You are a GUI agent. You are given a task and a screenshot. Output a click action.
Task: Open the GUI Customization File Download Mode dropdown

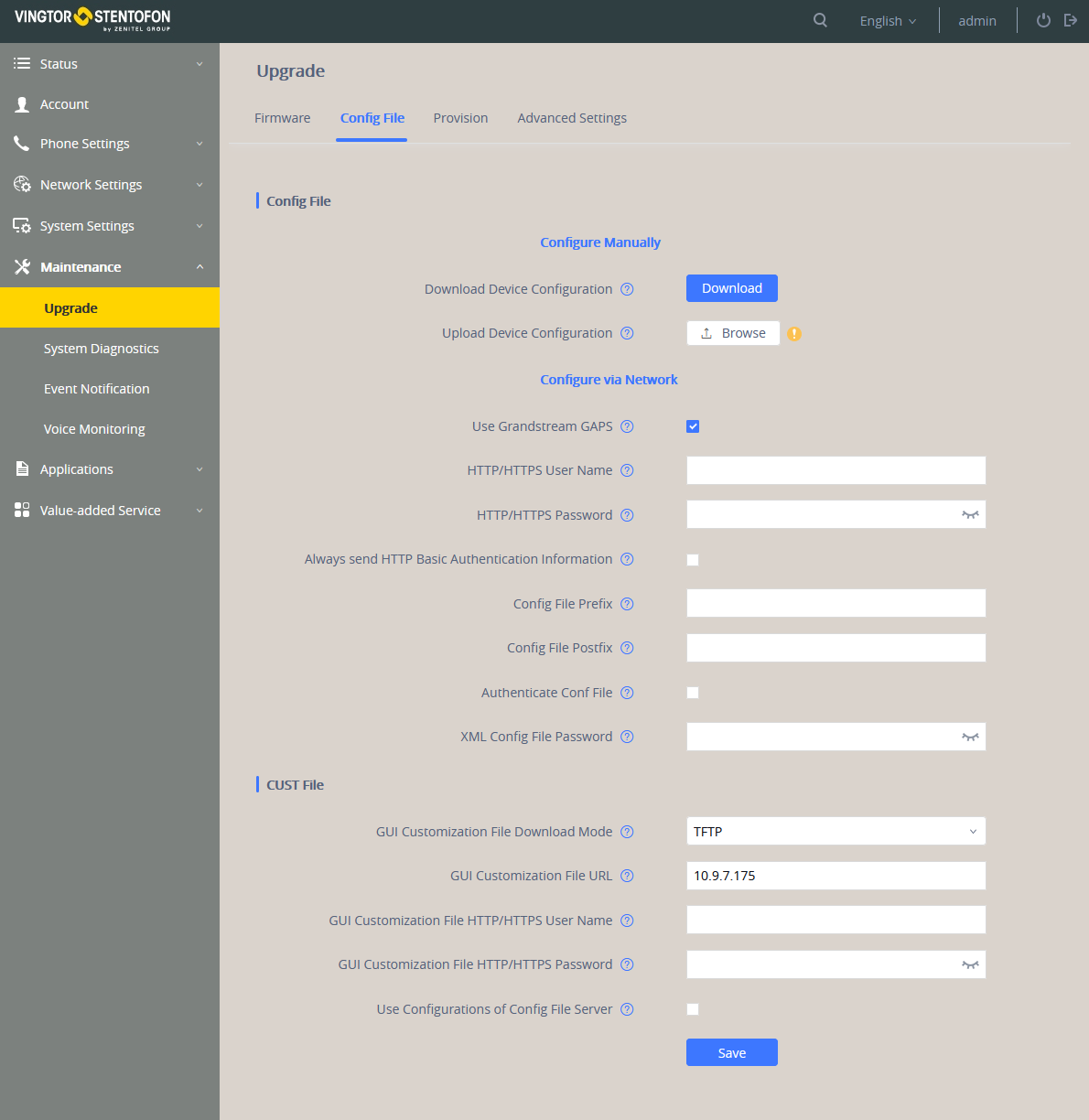point(836,831)
